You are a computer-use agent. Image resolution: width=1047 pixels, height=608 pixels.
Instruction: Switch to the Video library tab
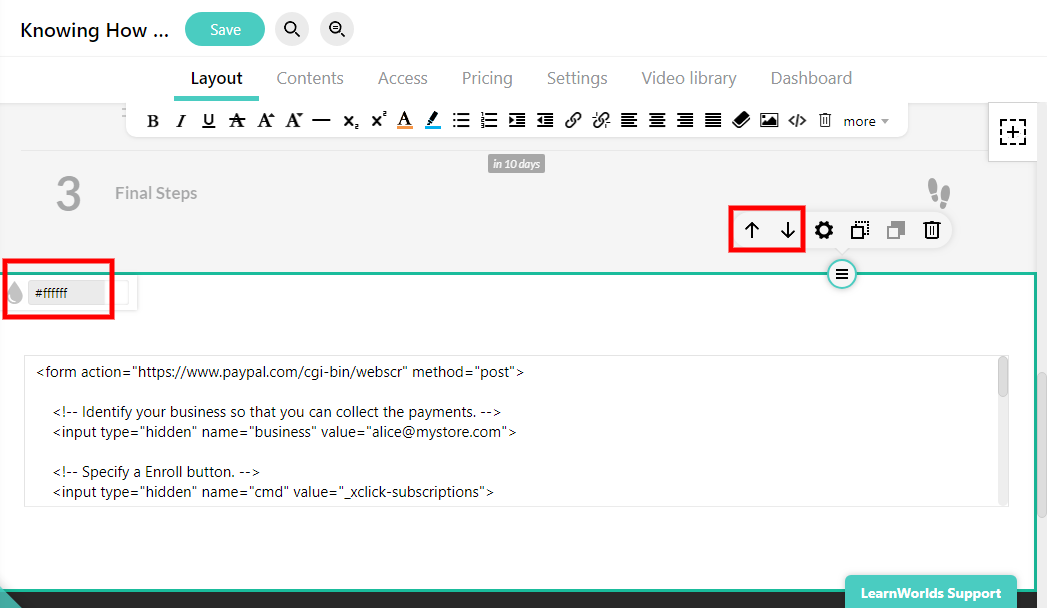(689, 79)
